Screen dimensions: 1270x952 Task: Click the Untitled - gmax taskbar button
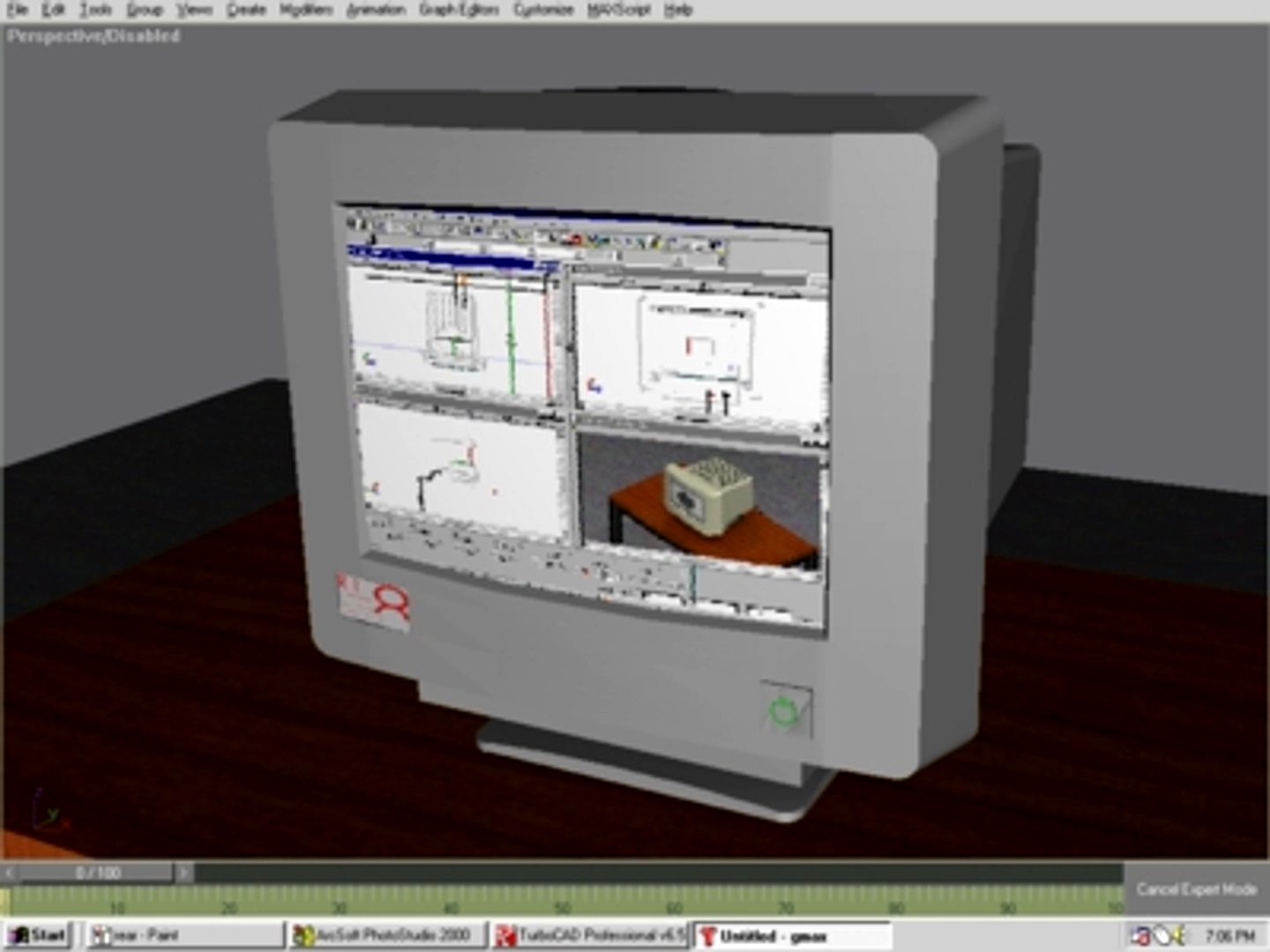coord(793,935)
